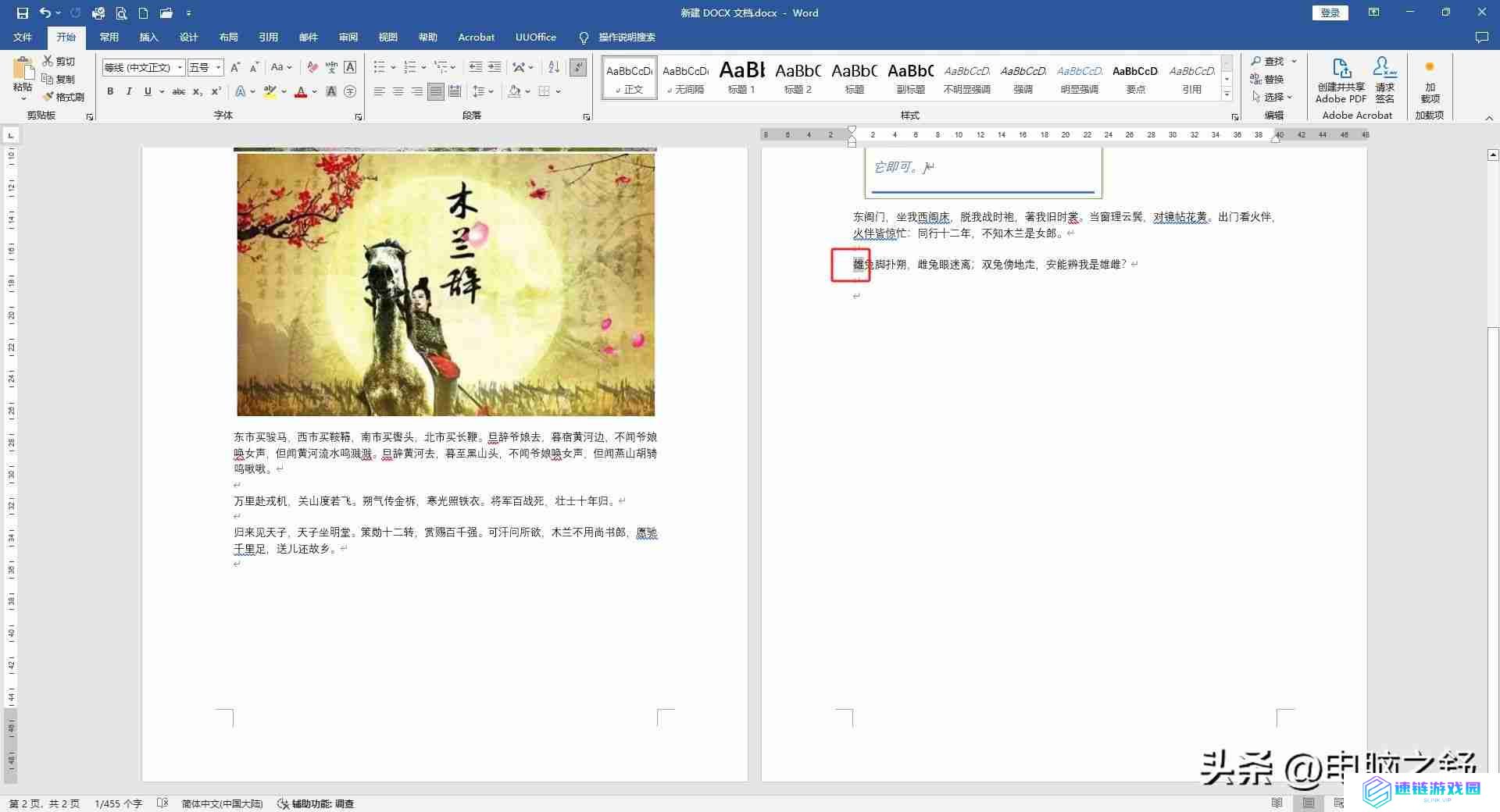Click red font color button
Image resolution: width=1500 pixels, height=812 pixels.
tap(301, 91)
